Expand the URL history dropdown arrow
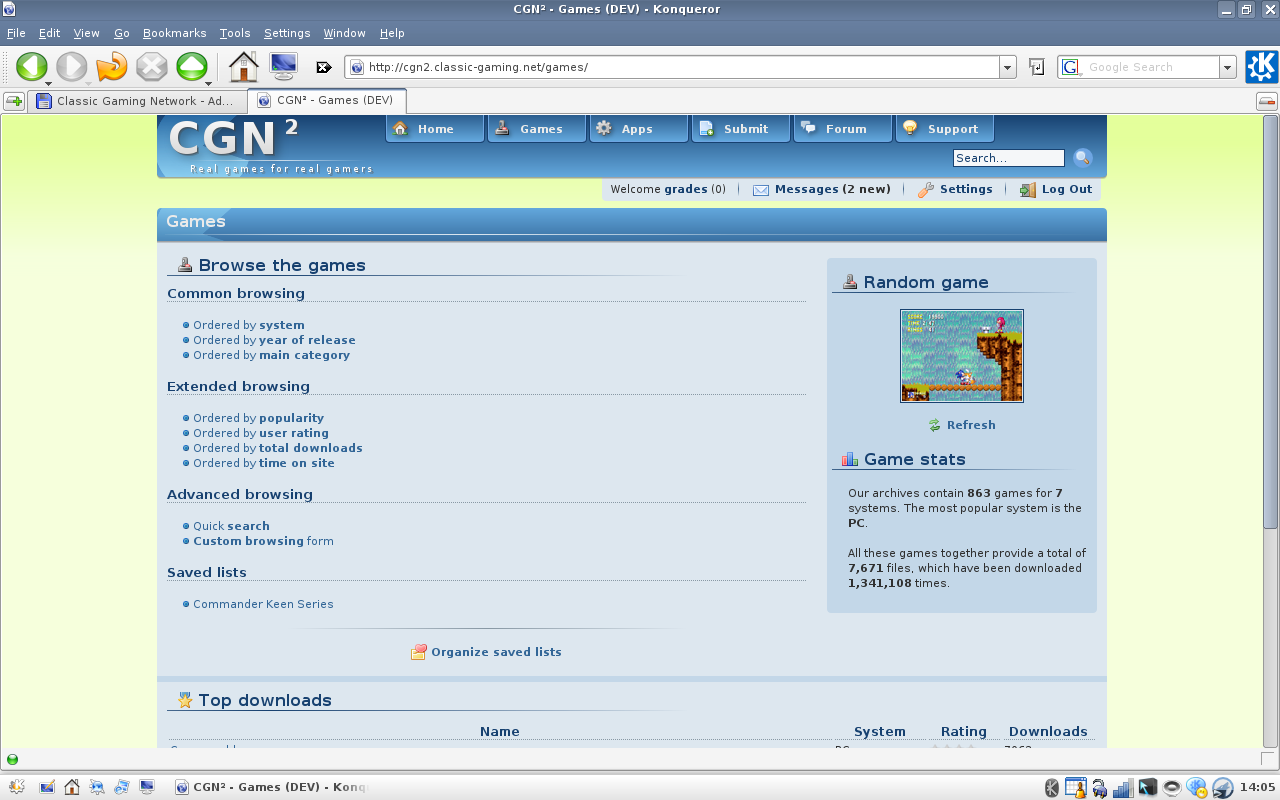The width and height of the screenshot is (1280, 800). tap(1007, 67)
